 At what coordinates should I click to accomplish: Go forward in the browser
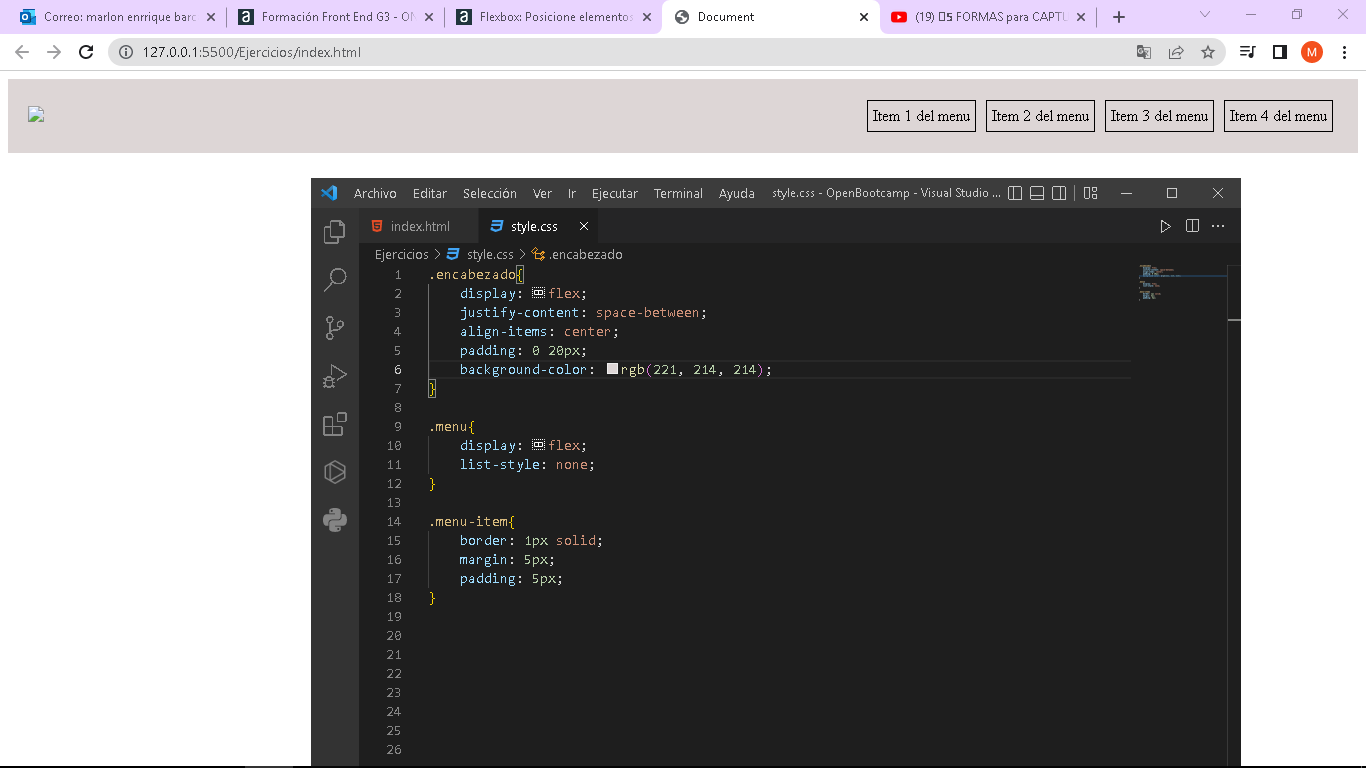click(x=54, y=52)
